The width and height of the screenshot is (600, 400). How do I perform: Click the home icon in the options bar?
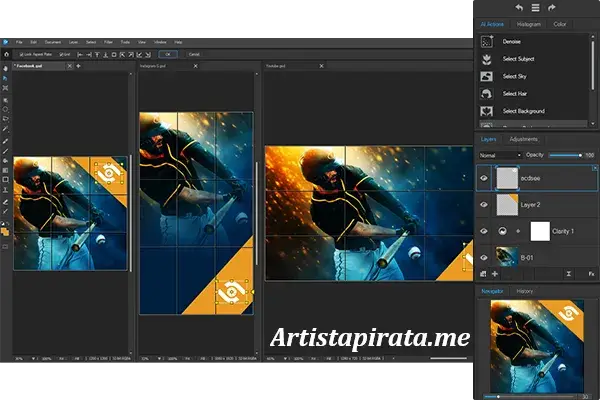pyautogui.click(x=7, y=55)
